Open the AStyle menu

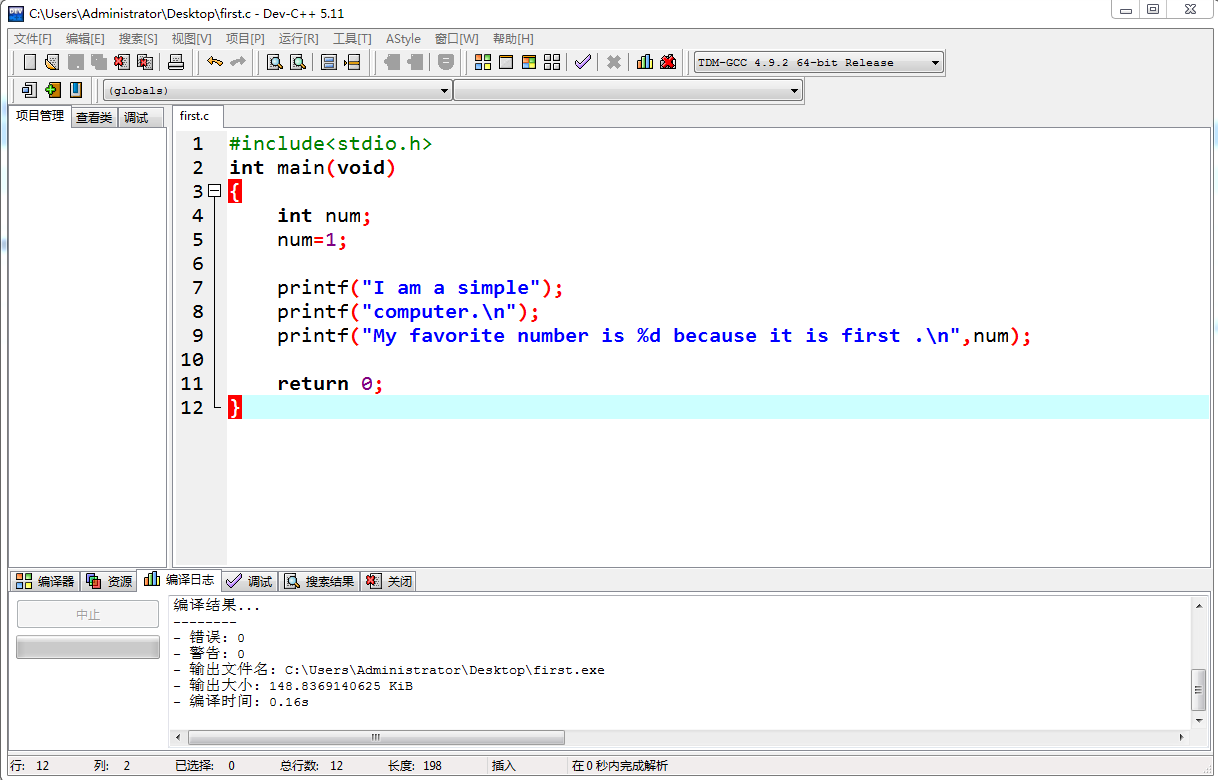403,38
